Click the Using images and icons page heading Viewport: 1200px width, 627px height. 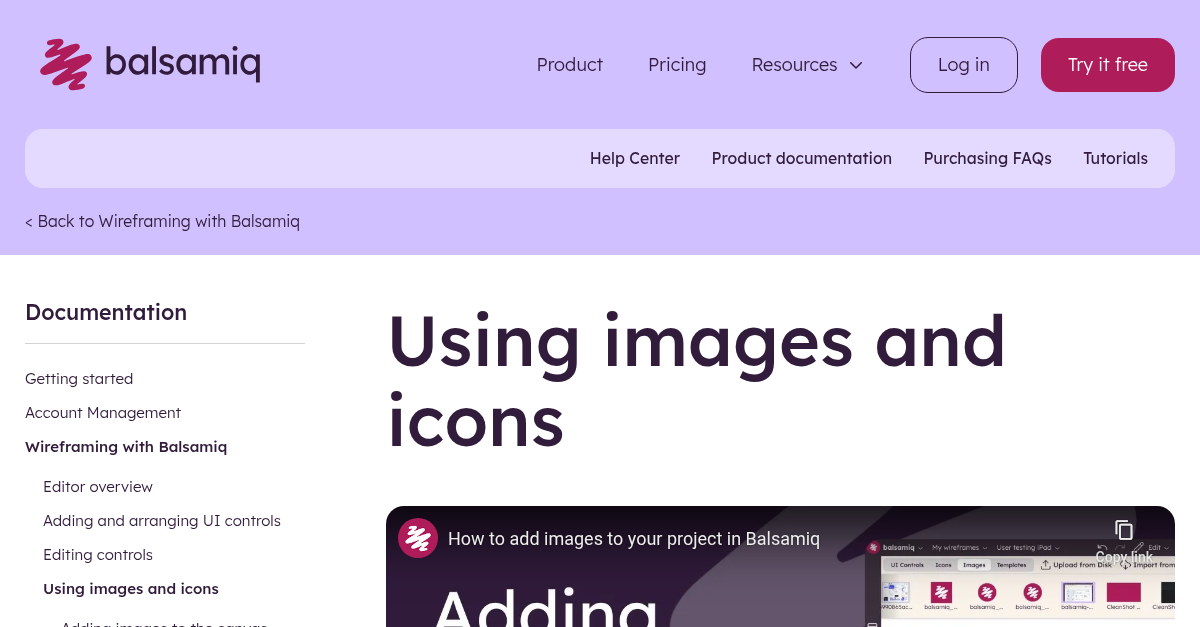pyautogui.click(x=696, y=380)
